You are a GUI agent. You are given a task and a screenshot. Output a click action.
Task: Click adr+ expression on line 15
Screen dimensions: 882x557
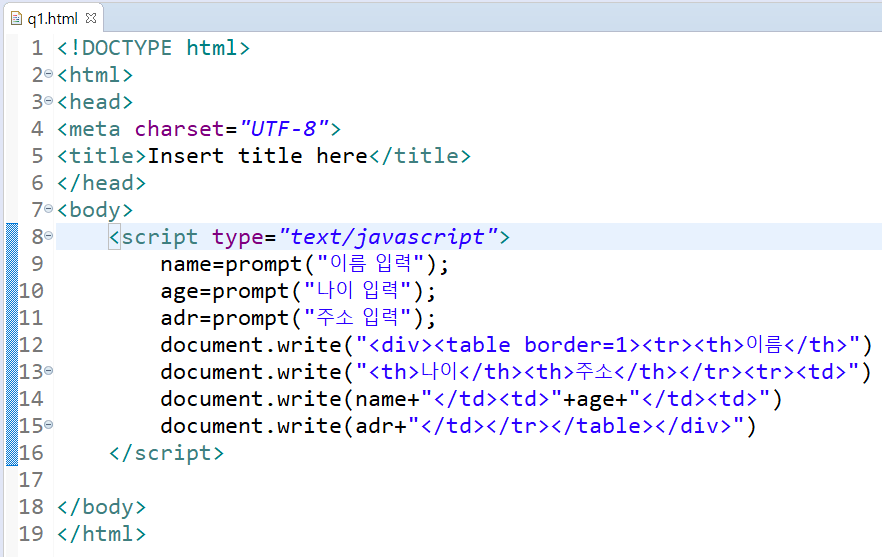pos(381,426)
